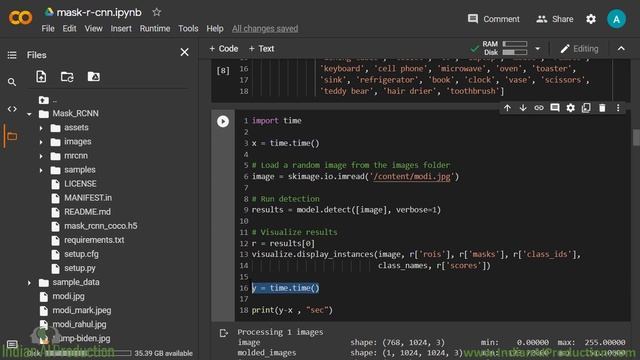Click the Colab logo

coord(20,18)
